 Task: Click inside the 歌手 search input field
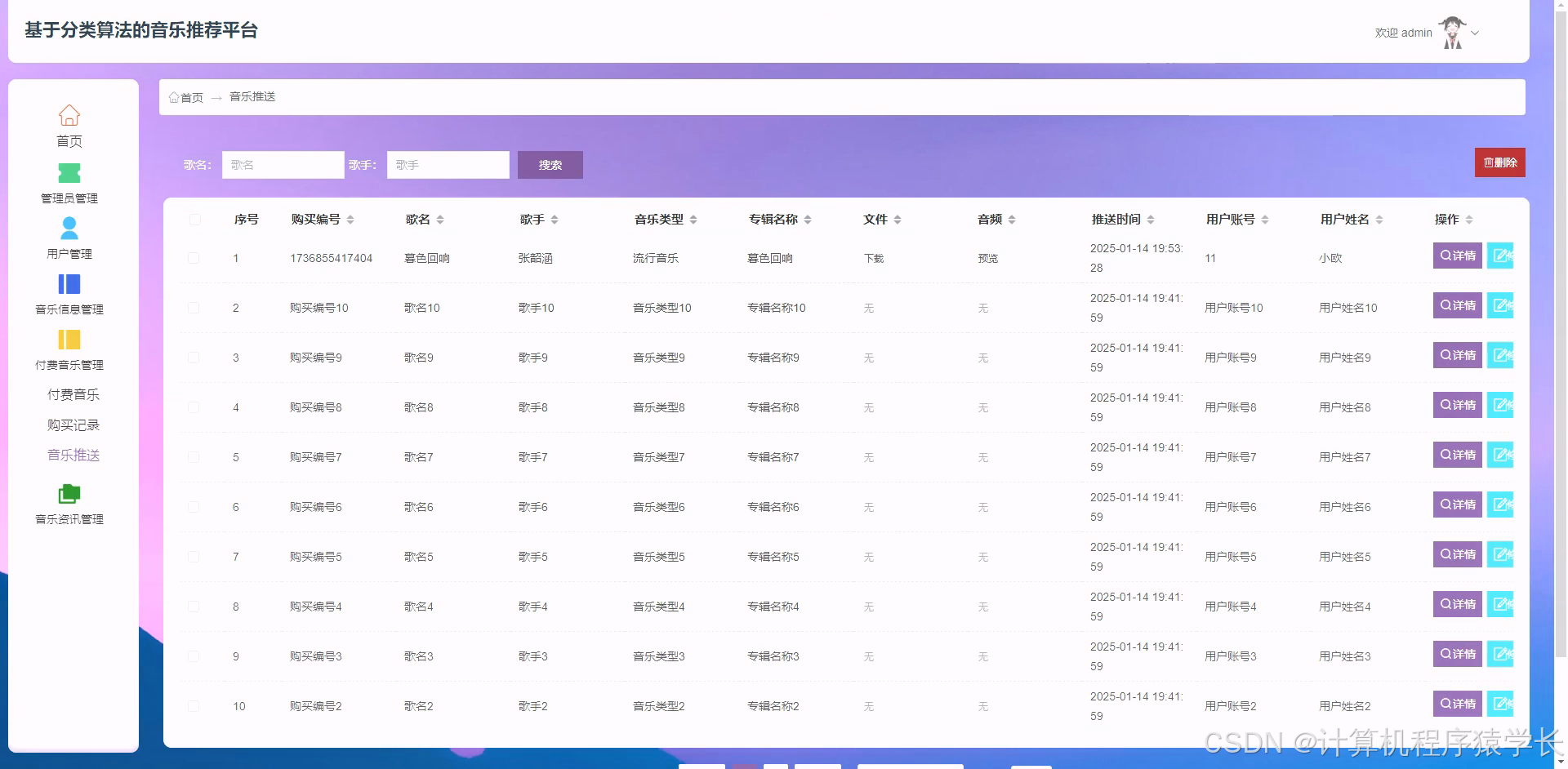point(448,164)
